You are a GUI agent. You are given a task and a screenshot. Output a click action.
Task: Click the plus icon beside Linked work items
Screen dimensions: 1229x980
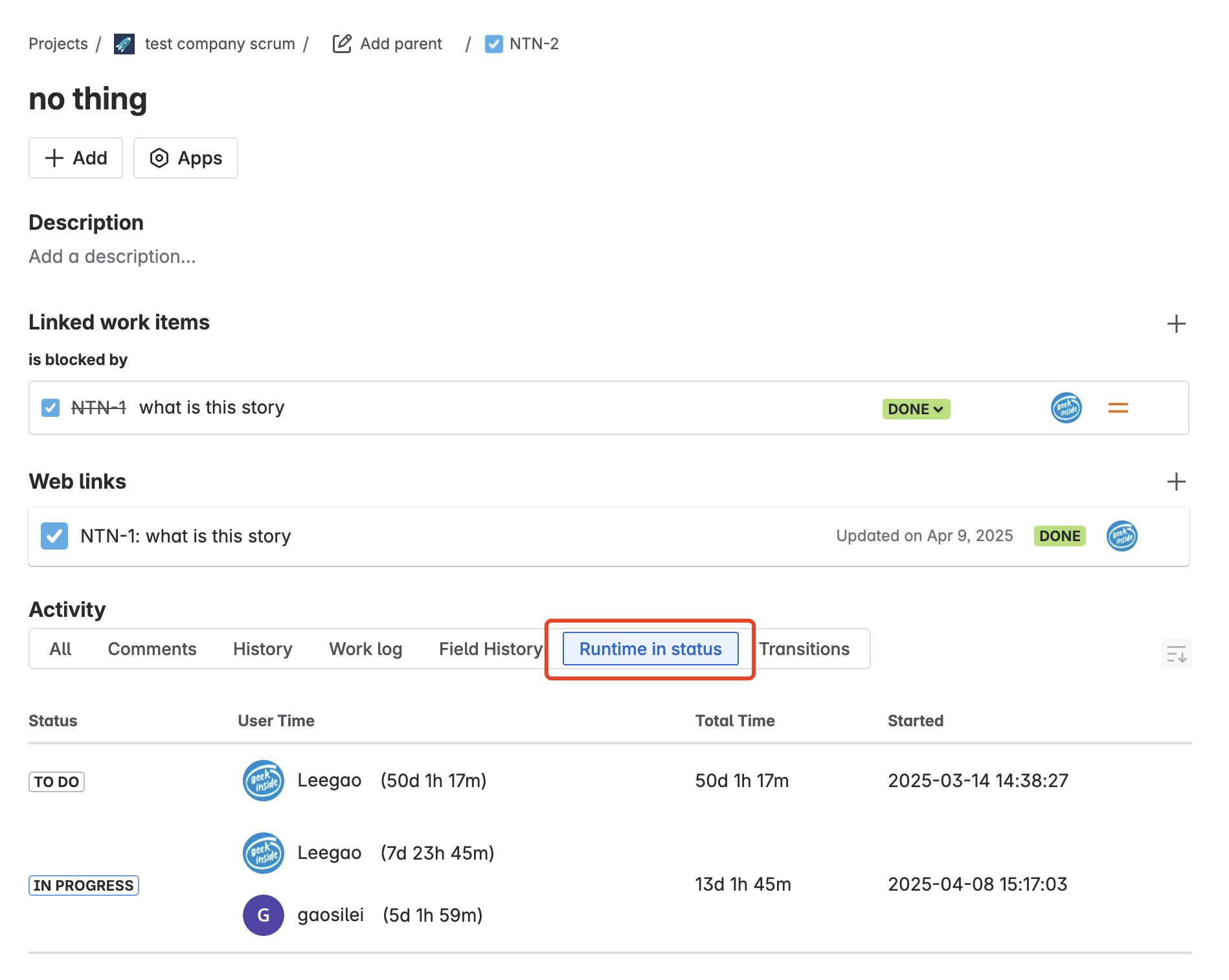pyautogui.click(x=1177, y=324)
